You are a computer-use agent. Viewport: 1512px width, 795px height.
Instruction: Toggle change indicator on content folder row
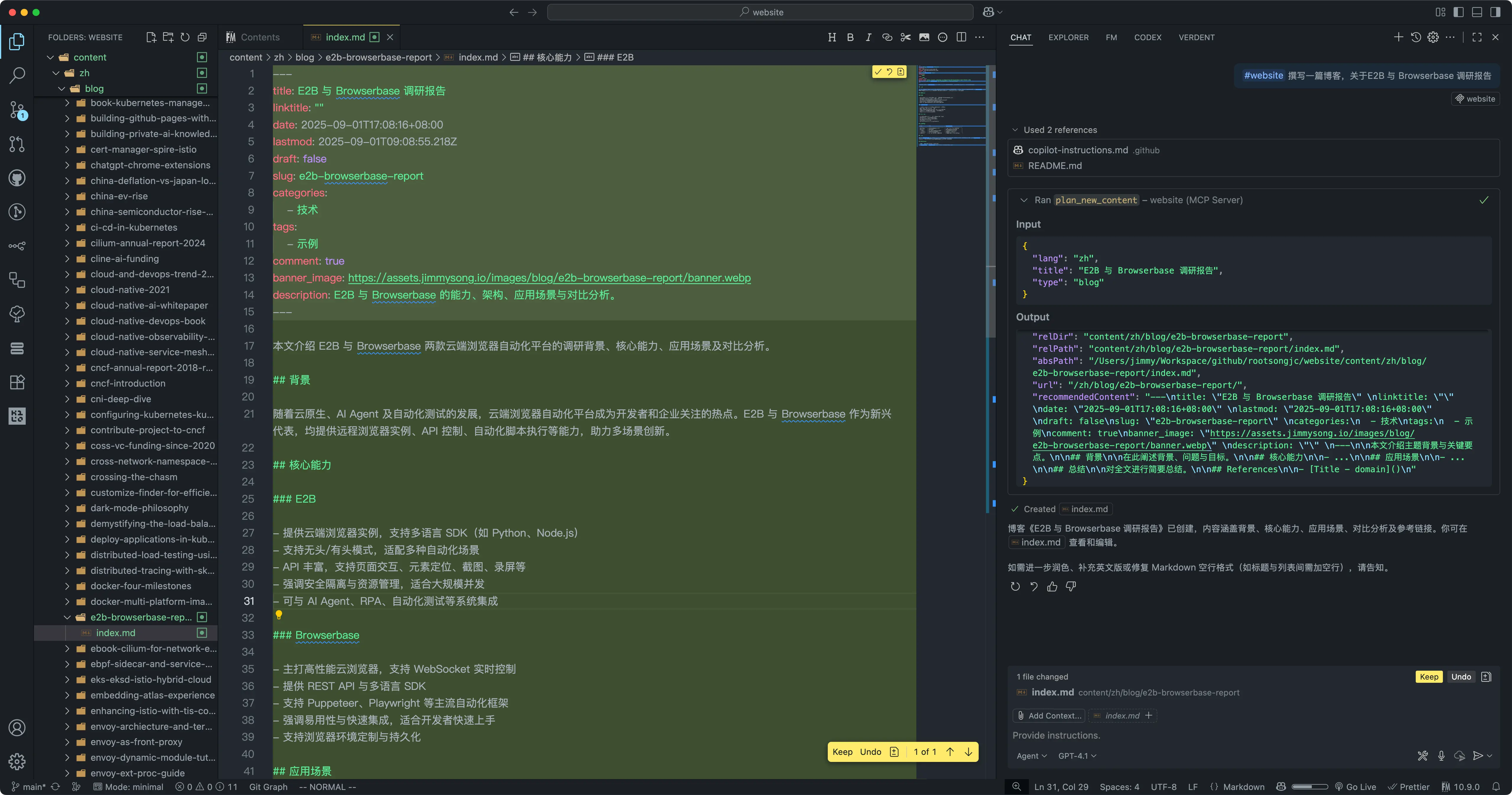point(202,57)
